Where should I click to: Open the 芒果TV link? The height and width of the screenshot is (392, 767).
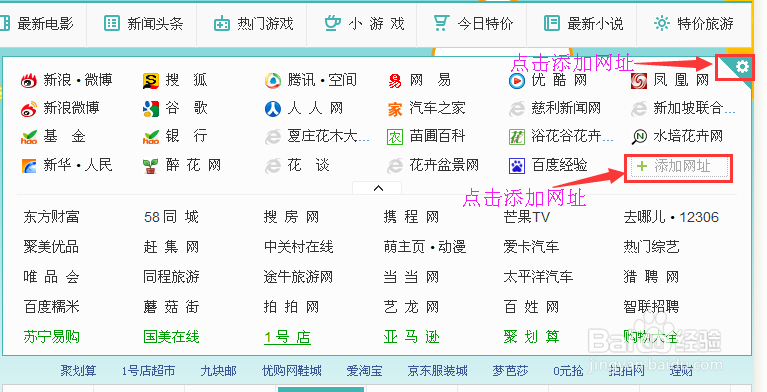[x=527, y=217]
